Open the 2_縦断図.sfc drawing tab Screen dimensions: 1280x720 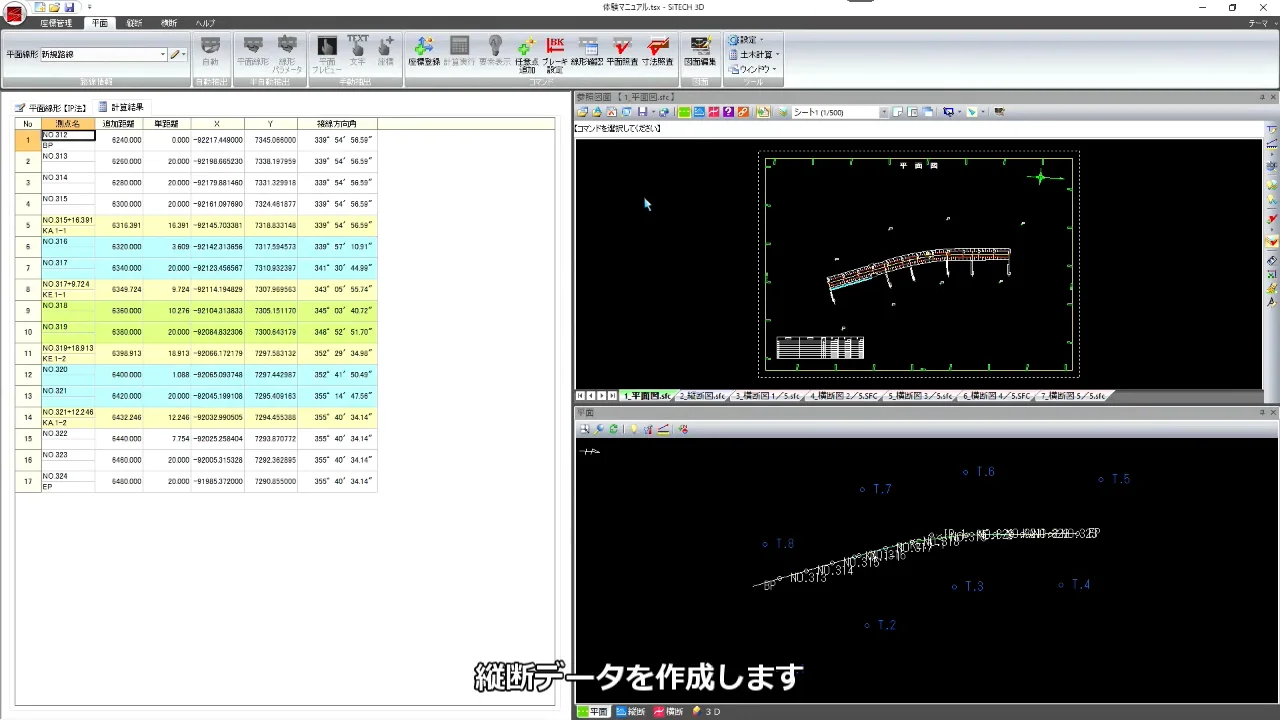702,396
